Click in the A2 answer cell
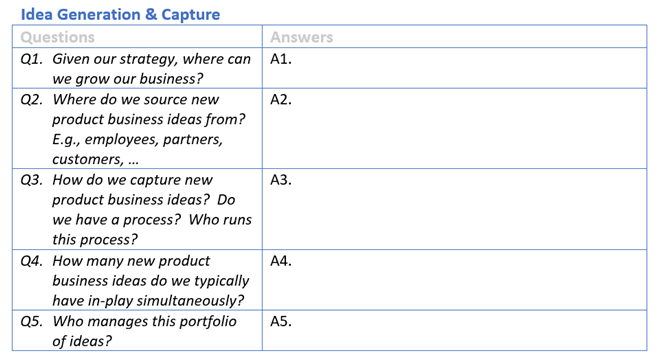Image resolution: width=661 pixels, height=363 pixels. tap(454, 129)
